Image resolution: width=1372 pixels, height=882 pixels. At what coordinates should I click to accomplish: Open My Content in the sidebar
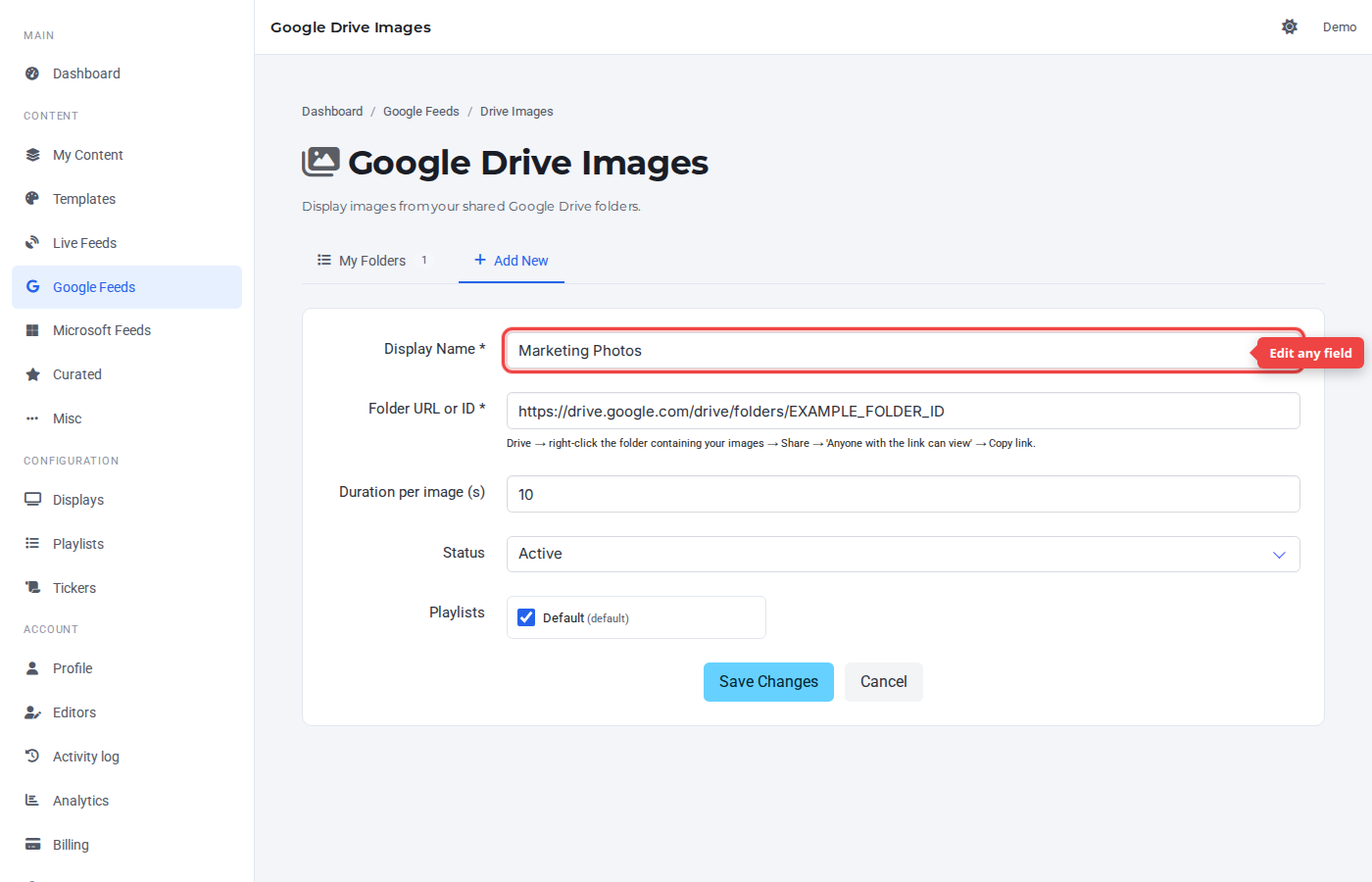pyautogui.click(x=126, y=155)
